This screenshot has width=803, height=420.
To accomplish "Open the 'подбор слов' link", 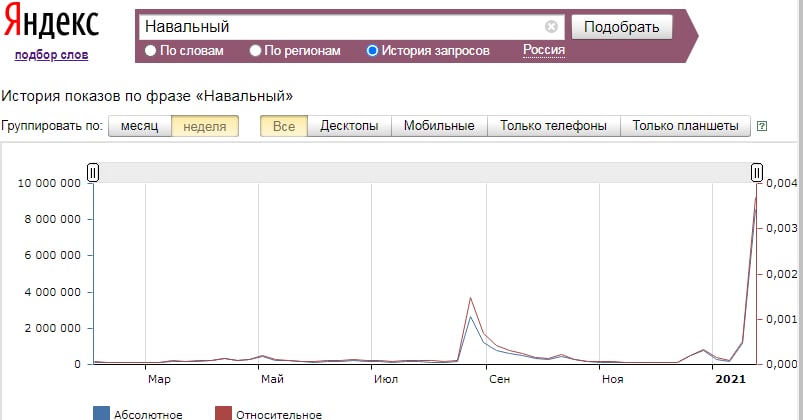I will (x=51, y=55).
